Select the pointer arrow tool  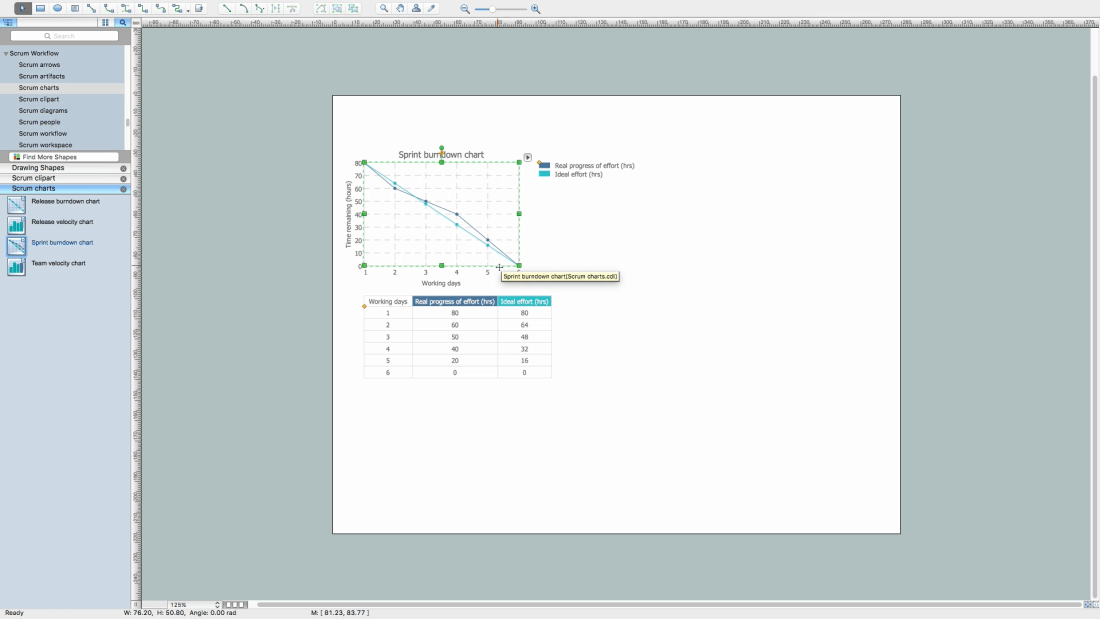(x=22, y=8)
